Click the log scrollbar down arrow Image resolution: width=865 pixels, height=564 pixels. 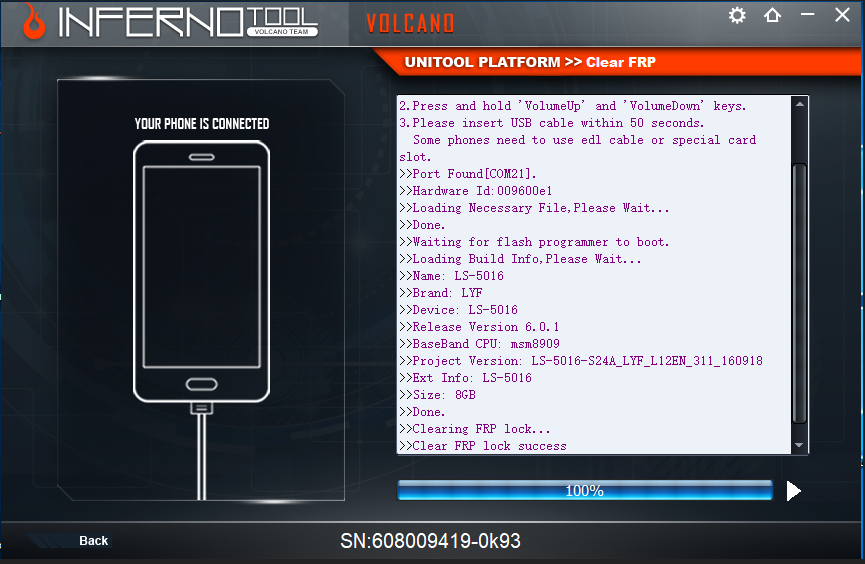[x=799, y=445]
